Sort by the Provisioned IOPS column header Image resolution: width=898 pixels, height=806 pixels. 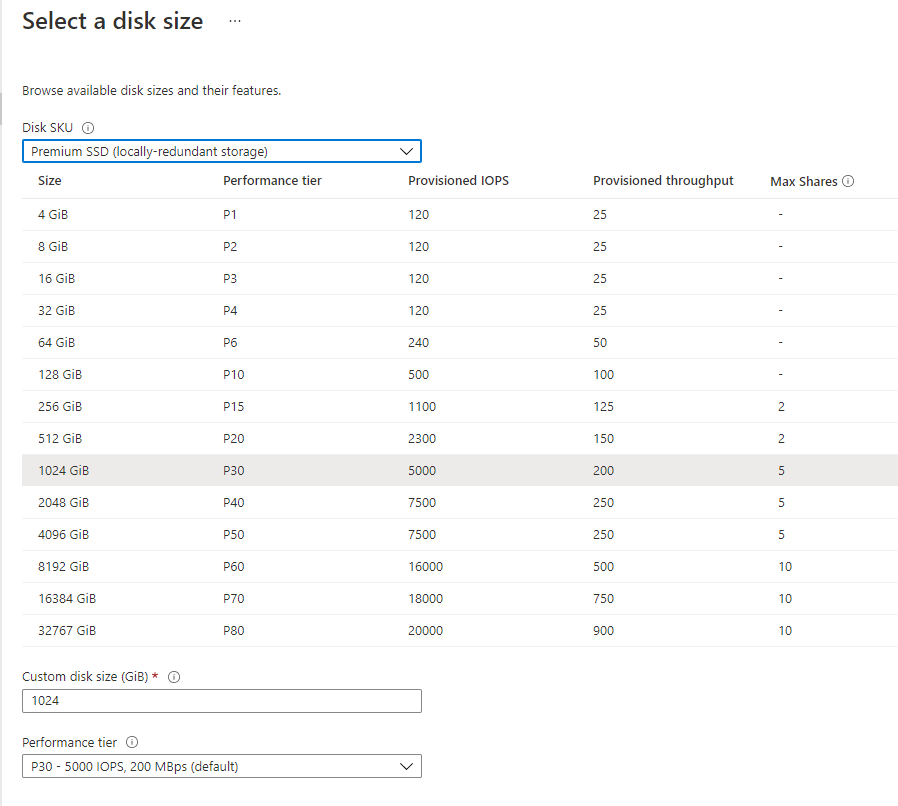point(458,181)
